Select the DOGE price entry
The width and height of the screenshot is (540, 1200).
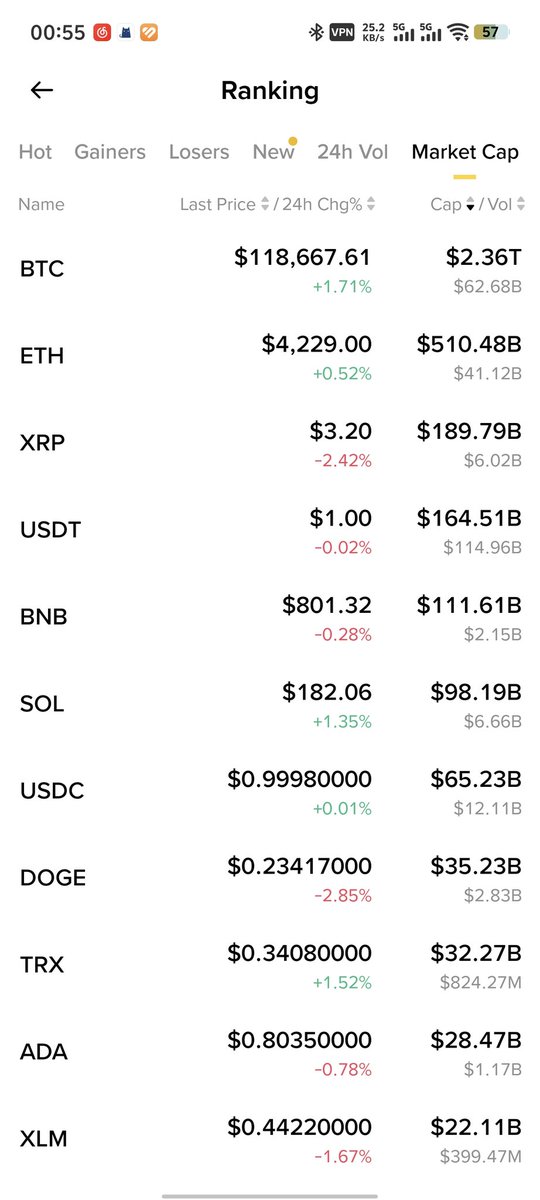click(299, 865)
